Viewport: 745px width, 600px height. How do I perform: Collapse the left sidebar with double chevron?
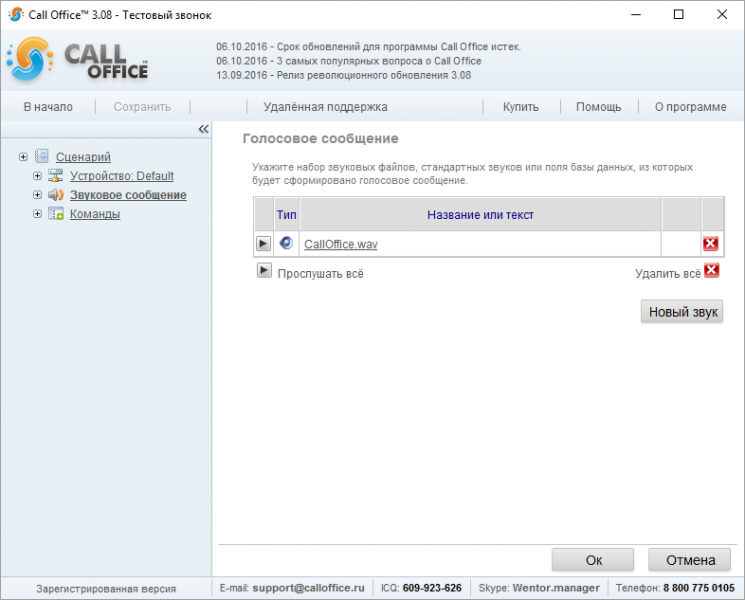pyautogui.click(x=203, y=129)
